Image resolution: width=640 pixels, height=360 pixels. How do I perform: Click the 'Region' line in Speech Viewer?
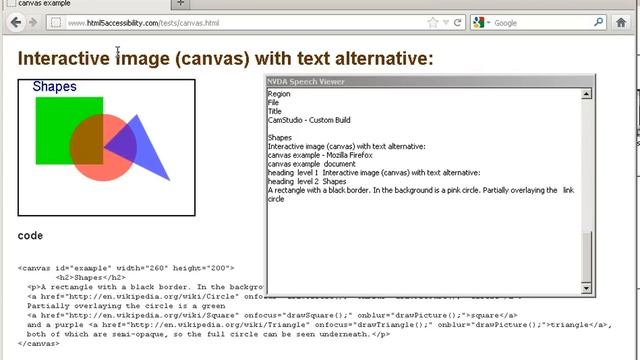[279, 94]
